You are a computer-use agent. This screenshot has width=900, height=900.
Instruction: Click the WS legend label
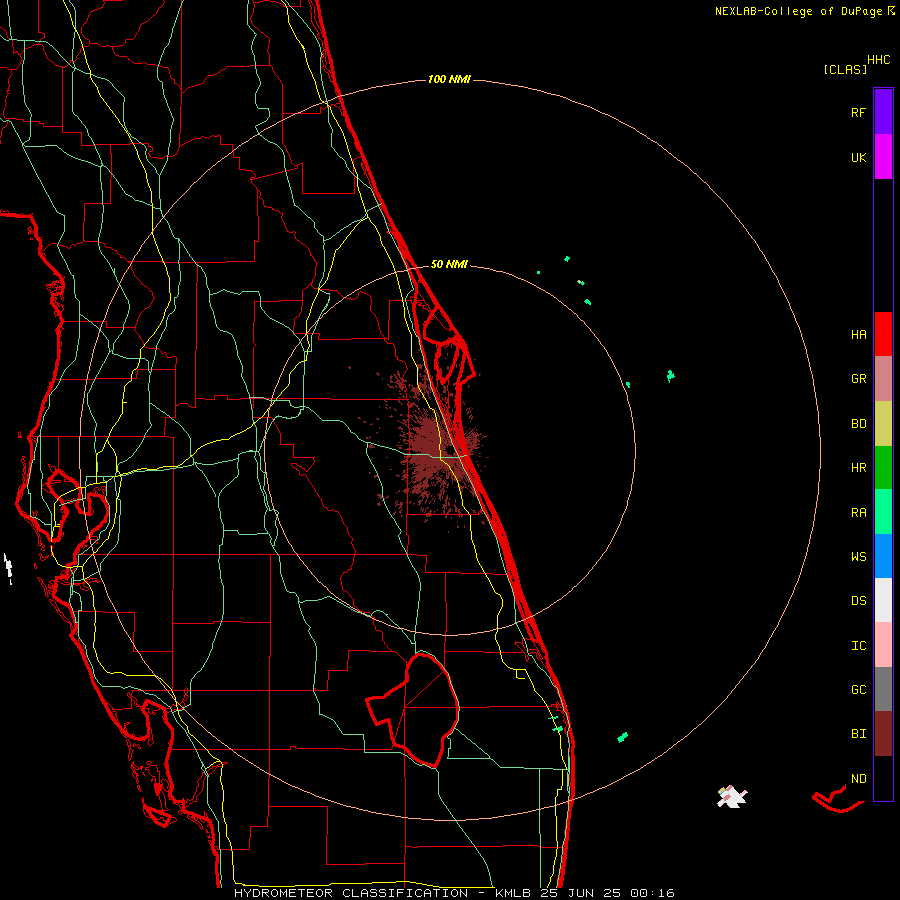[858, 557]
